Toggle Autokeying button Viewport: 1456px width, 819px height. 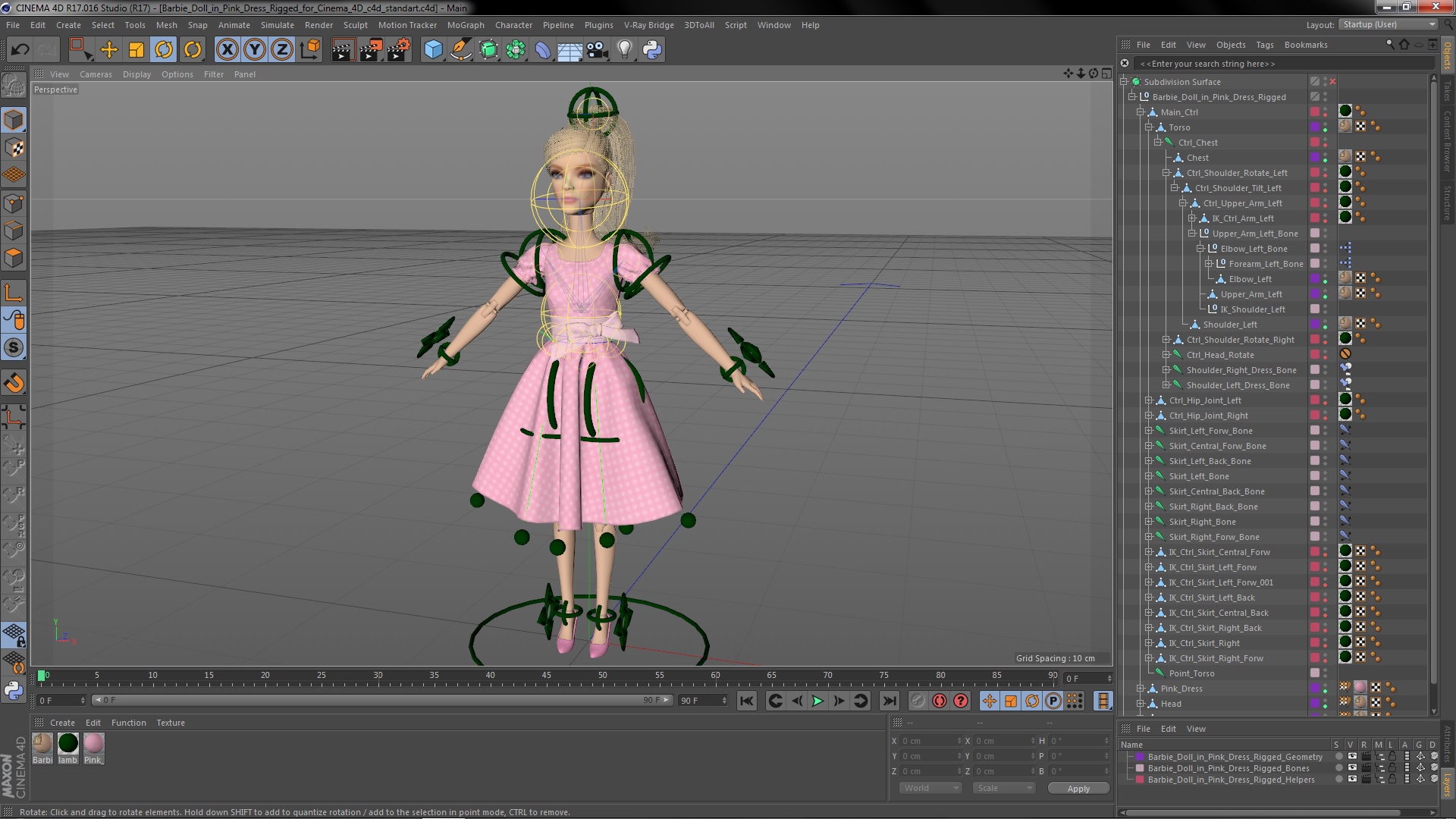coord(940,701)
